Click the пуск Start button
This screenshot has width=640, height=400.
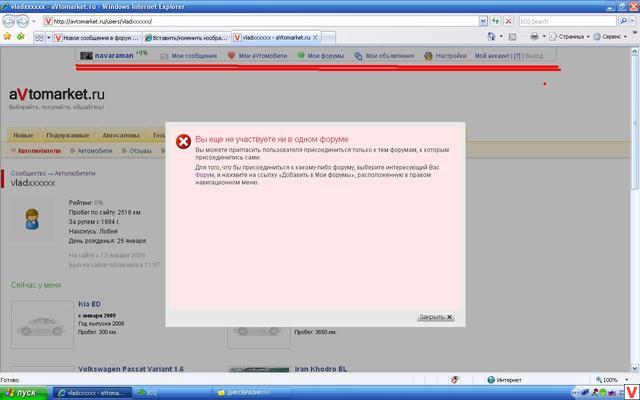24,393
